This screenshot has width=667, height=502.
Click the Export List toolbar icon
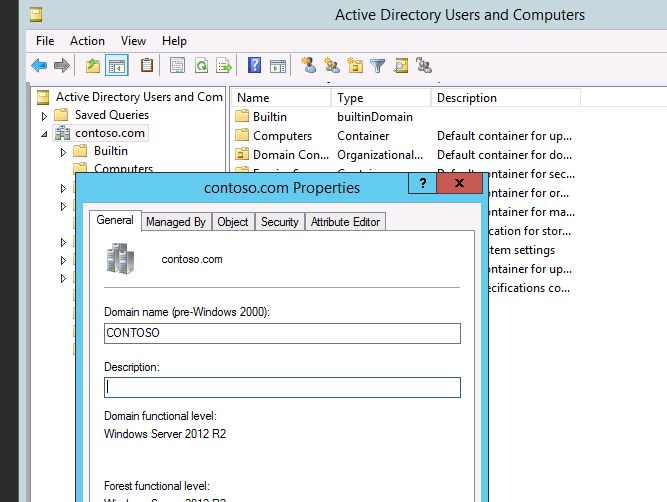(224, 66)
